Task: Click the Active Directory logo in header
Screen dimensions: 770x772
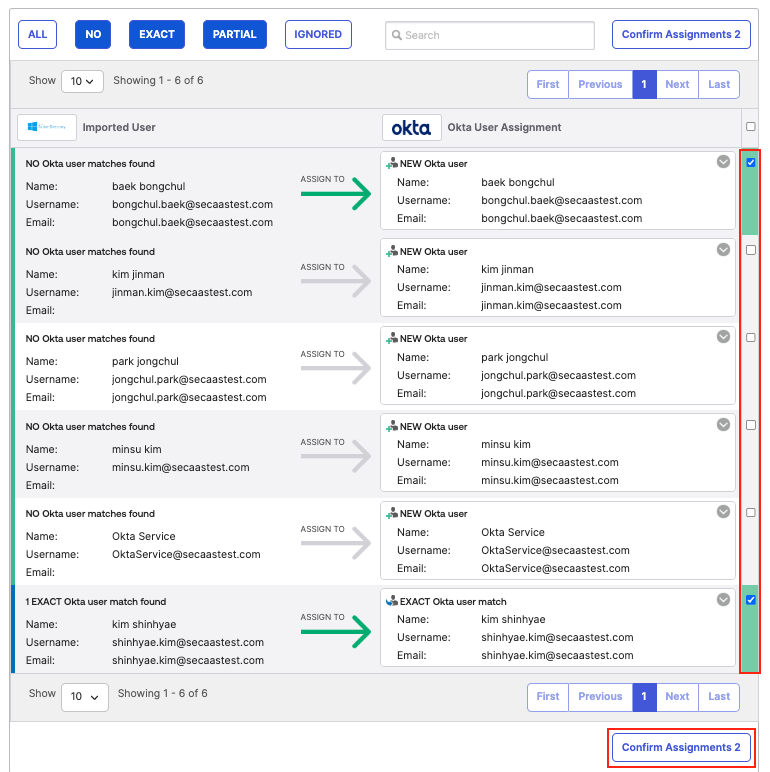Action: 46,128
